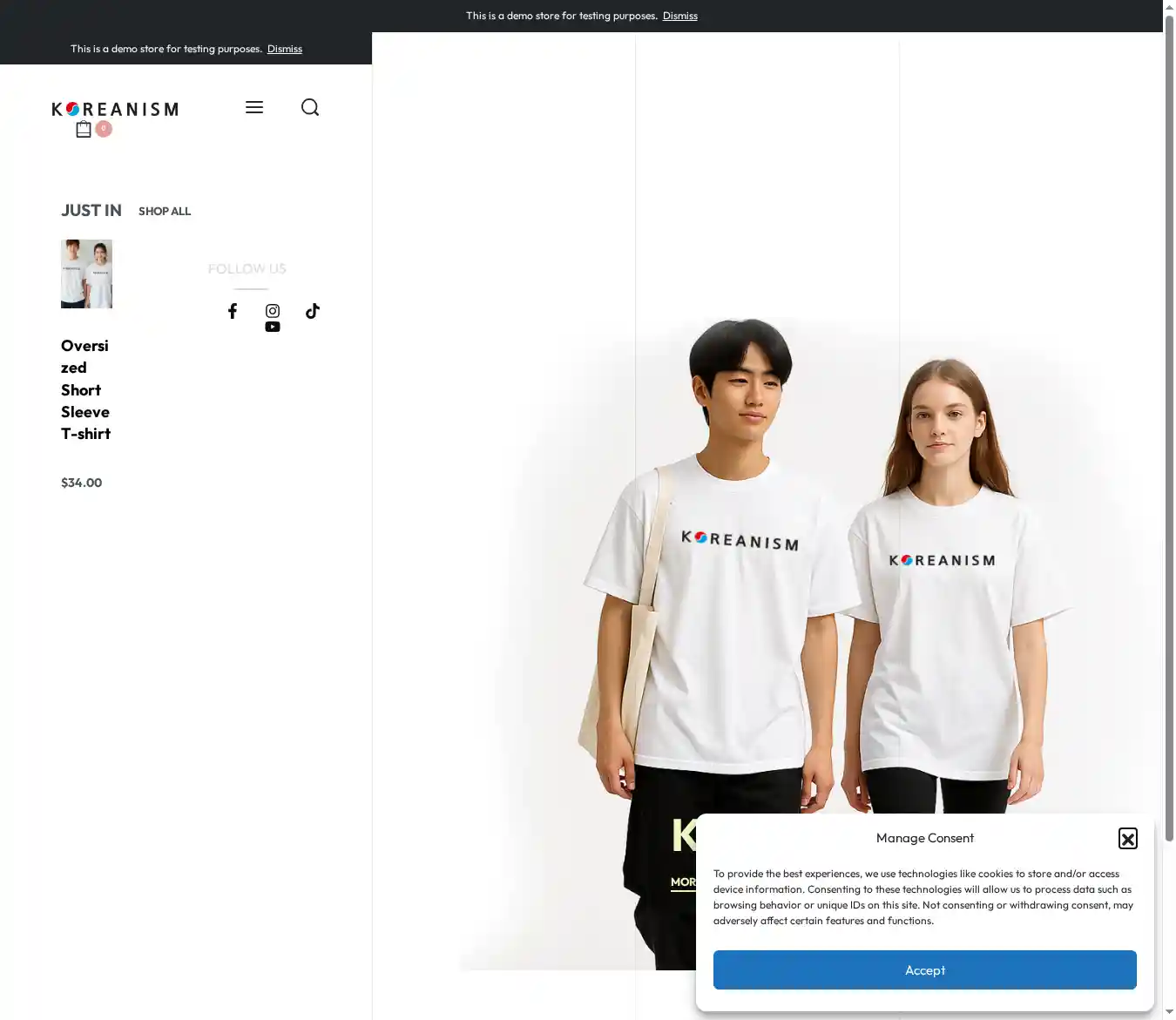Dismiss the sidebar demo store notice
This screenshot has width=1176, height=1020.
284,49
